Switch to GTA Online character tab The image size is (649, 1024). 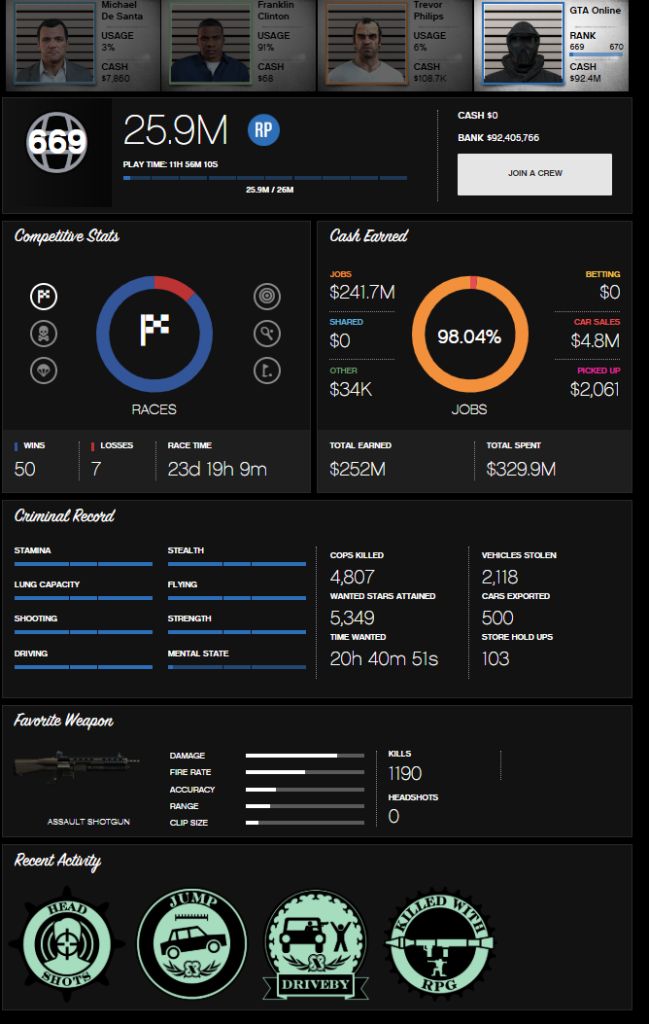coord(552,44)
